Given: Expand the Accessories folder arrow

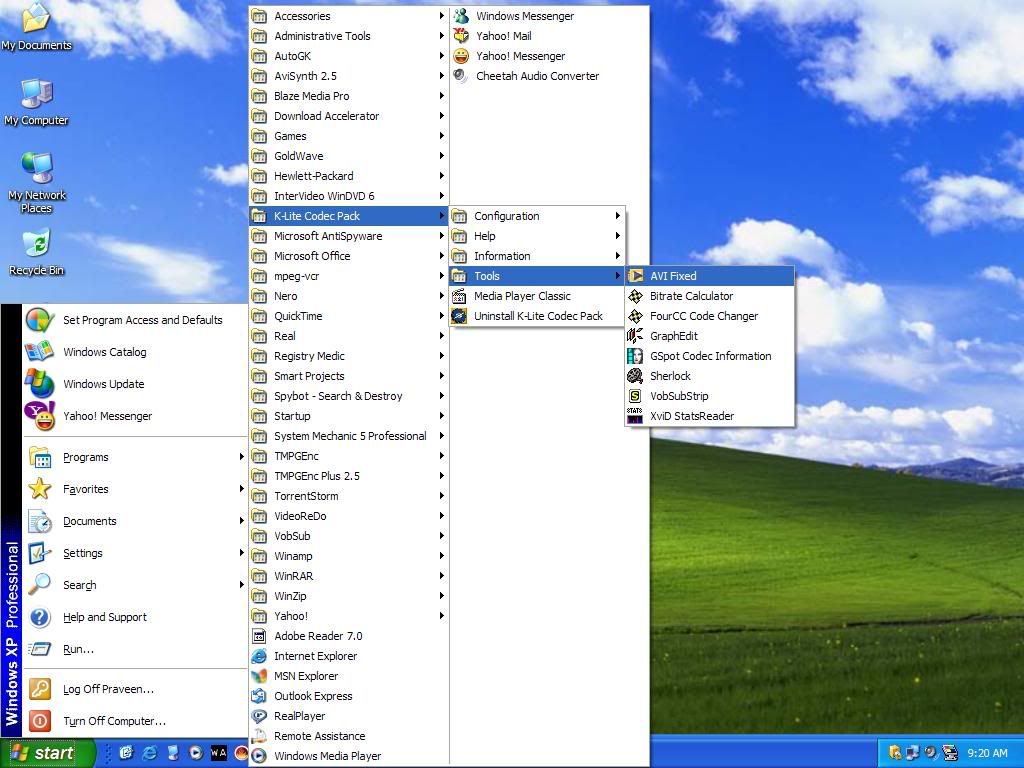Looking at the screenshot, I should [441, 16].
